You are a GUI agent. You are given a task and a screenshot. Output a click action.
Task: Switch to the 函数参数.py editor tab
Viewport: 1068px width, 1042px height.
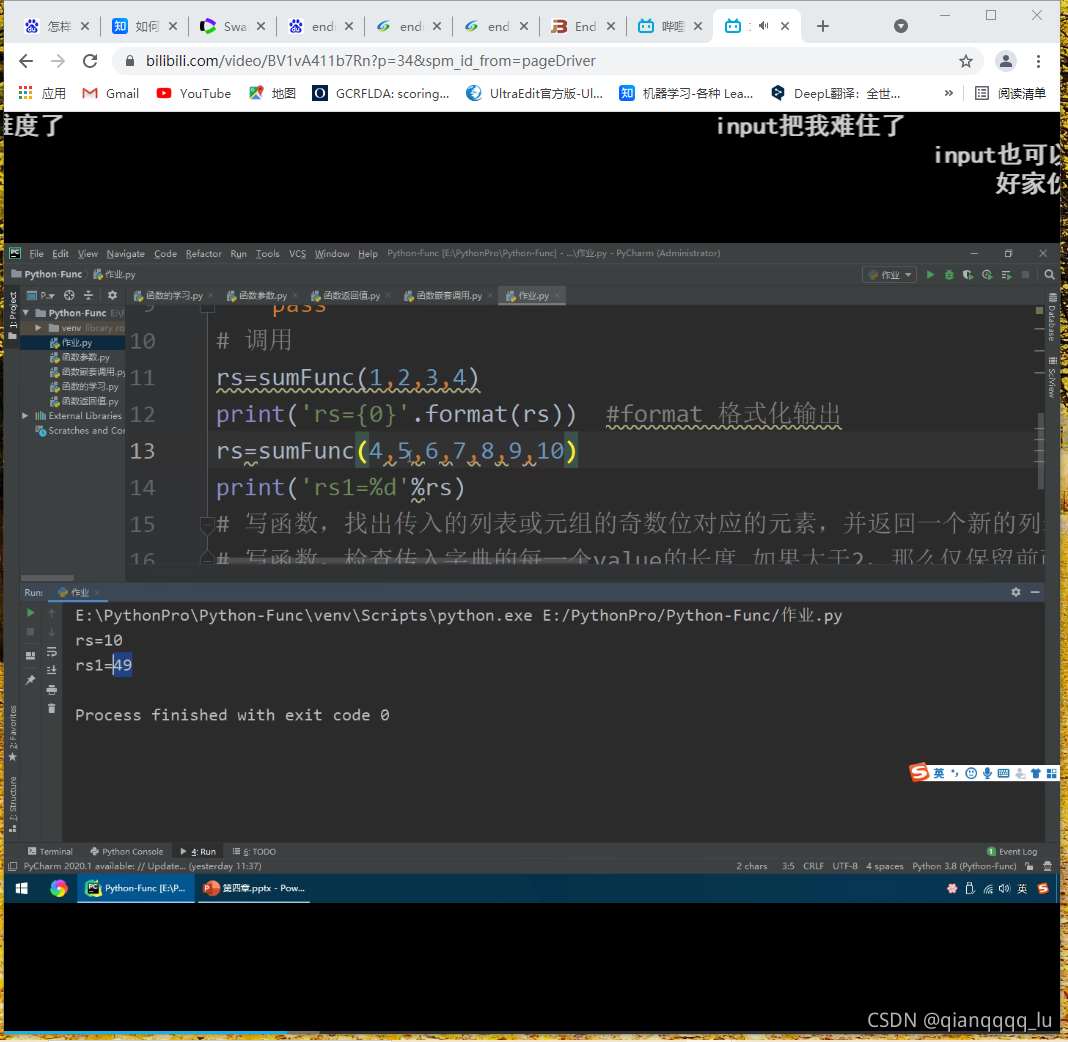point(257,296)
